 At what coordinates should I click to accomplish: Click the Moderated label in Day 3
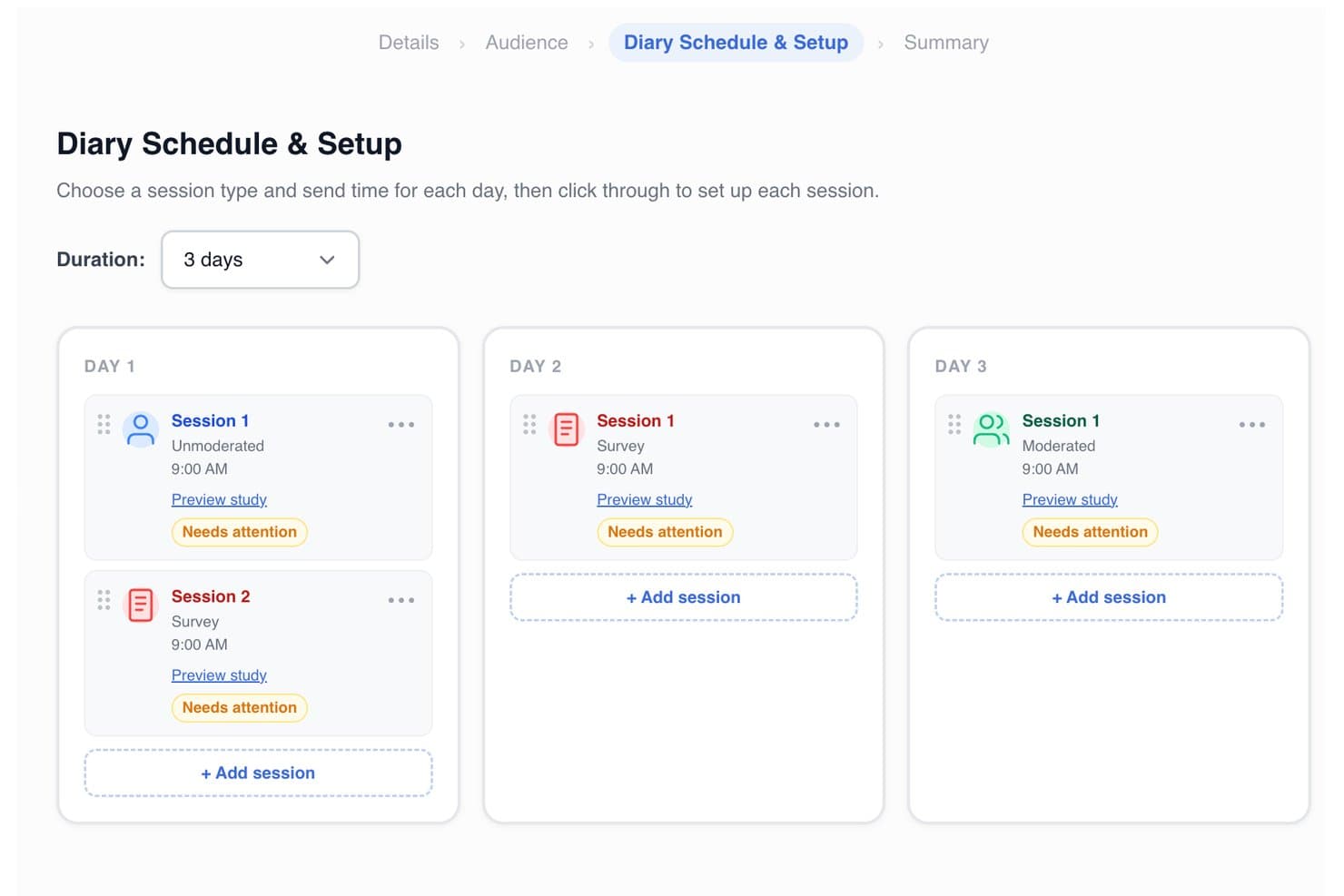coord(1059,447)
